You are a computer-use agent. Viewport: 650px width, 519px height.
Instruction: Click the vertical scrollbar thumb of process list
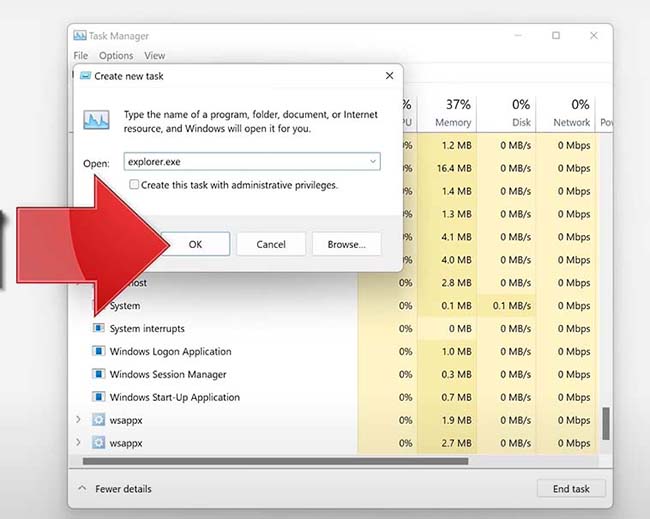606,424
